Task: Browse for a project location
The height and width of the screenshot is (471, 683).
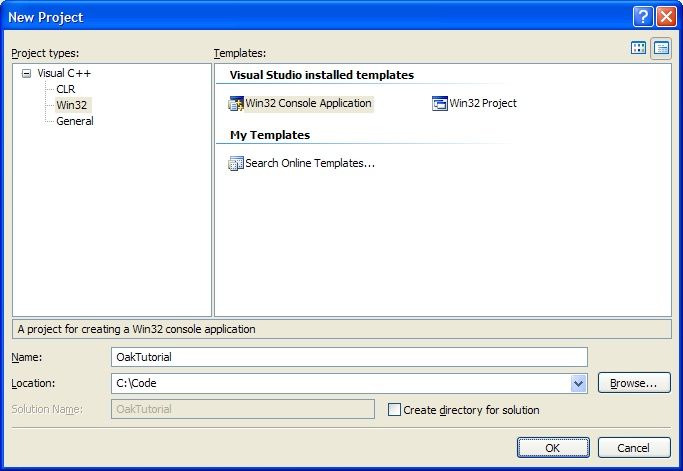Action: point(634,383)
